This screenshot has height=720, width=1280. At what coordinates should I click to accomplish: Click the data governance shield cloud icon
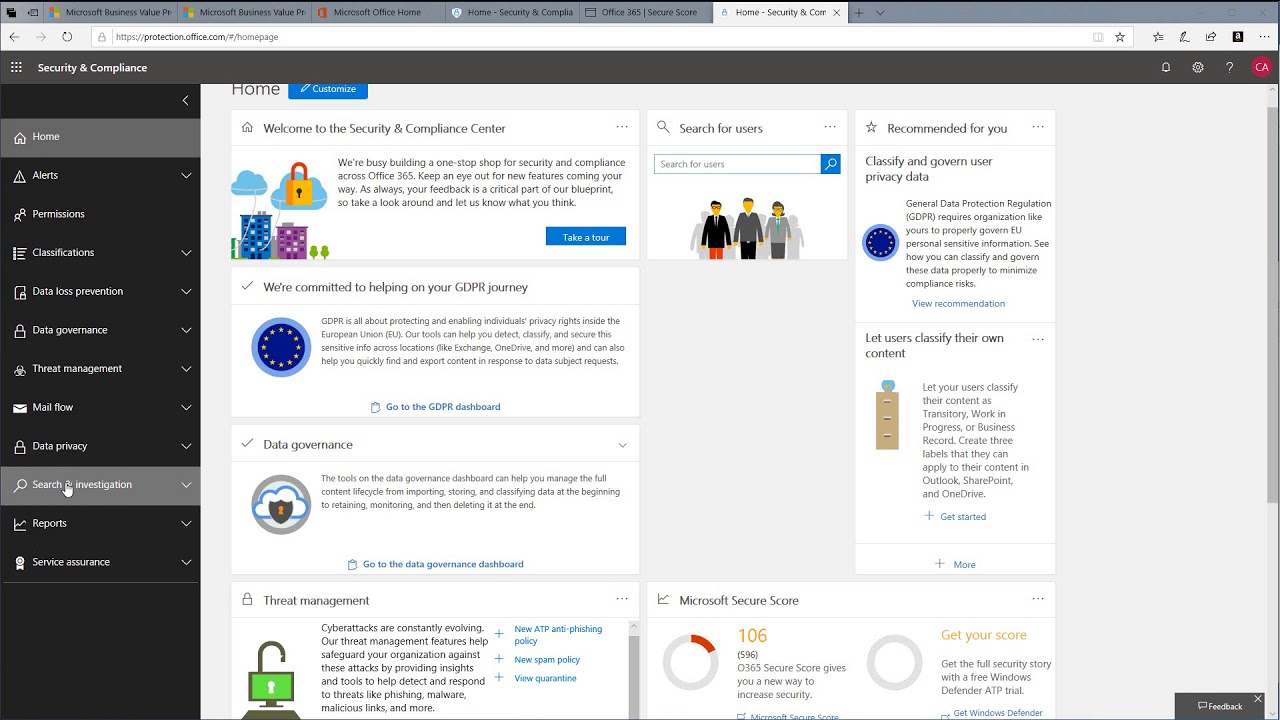coord(281,505)
